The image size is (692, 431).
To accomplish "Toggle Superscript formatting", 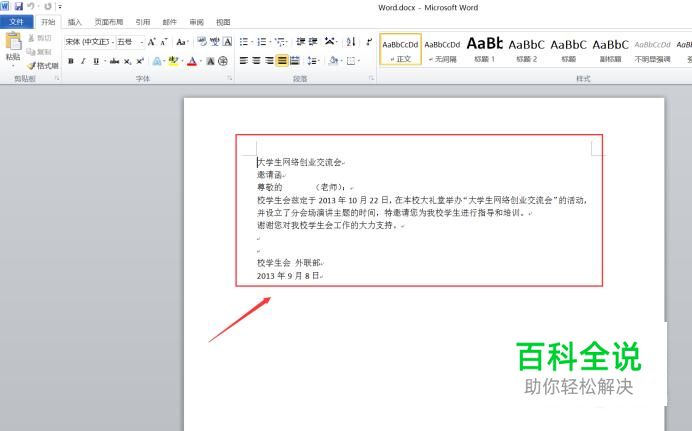I will click(140, 61).
